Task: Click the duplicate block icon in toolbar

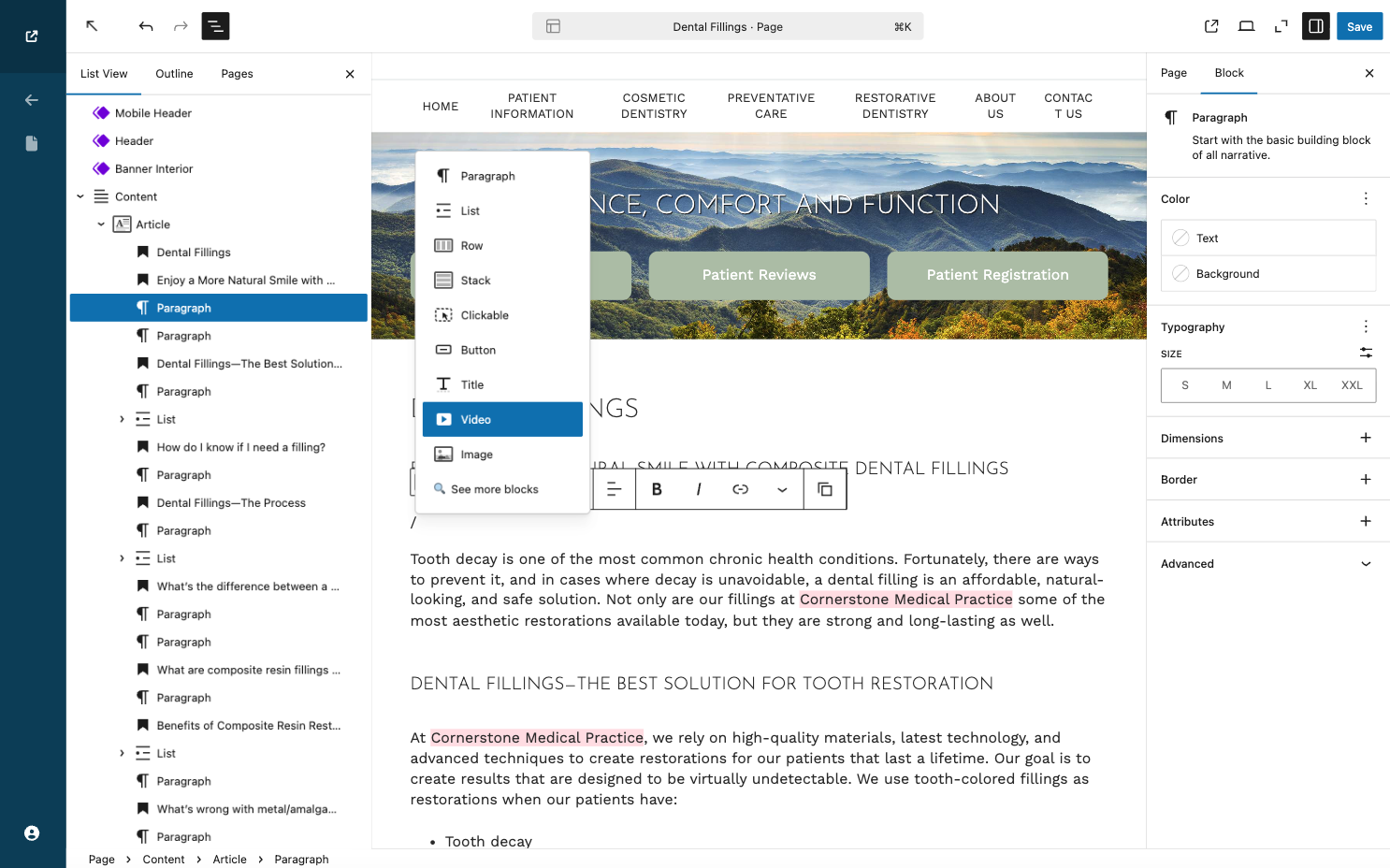Action: [x=825, y=489]
